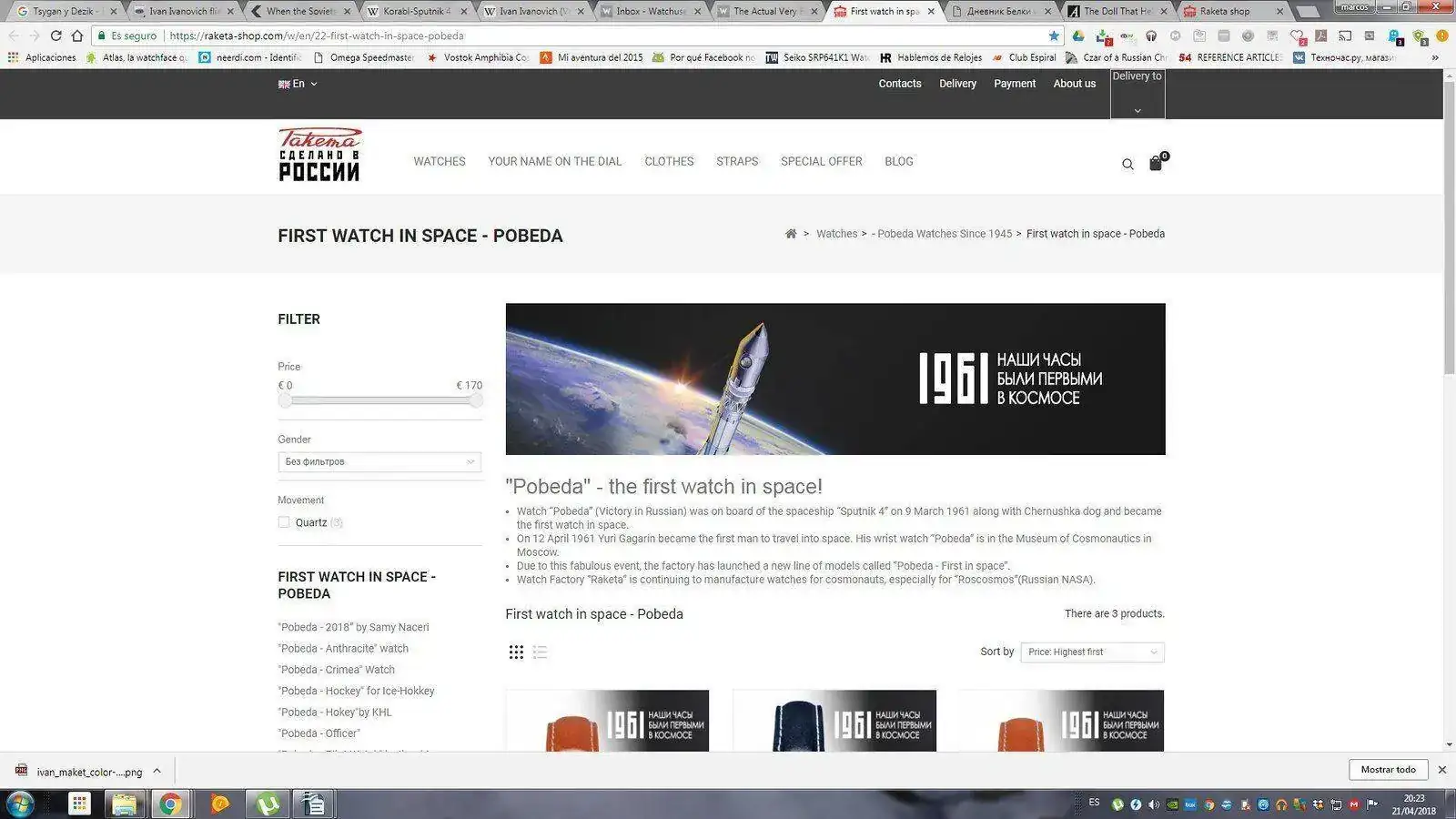This screenshot has height=819, width=1456.
Task: Reload the page with browser refresh button
Action: point(56,36)
